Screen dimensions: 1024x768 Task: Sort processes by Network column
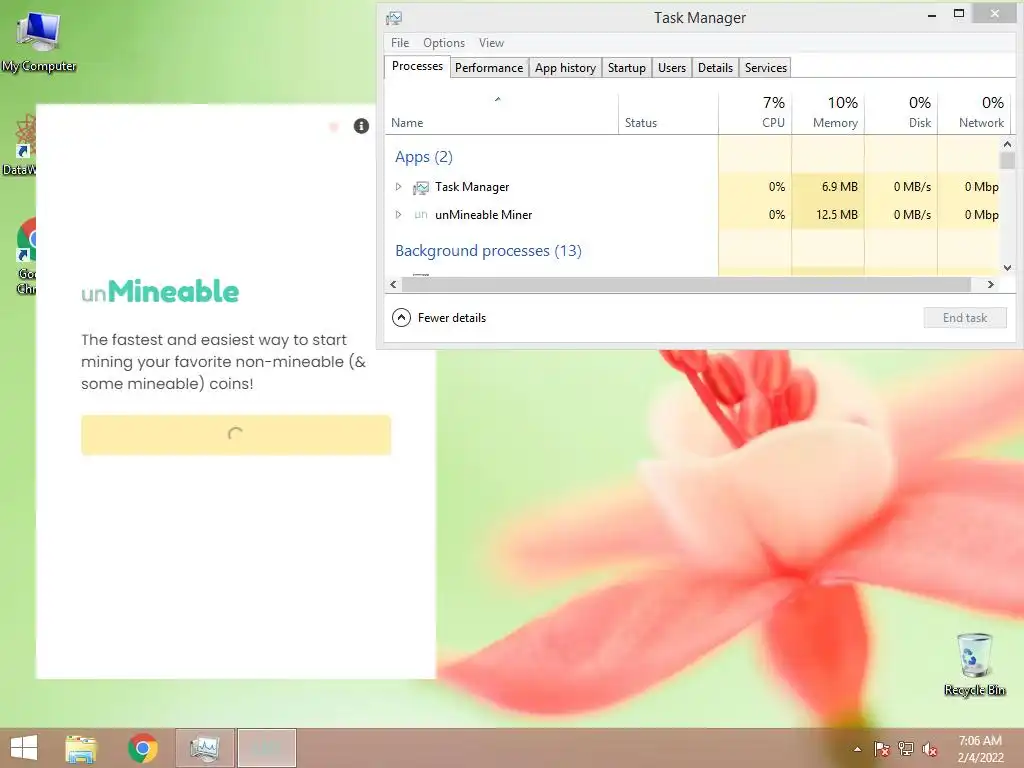974,114
